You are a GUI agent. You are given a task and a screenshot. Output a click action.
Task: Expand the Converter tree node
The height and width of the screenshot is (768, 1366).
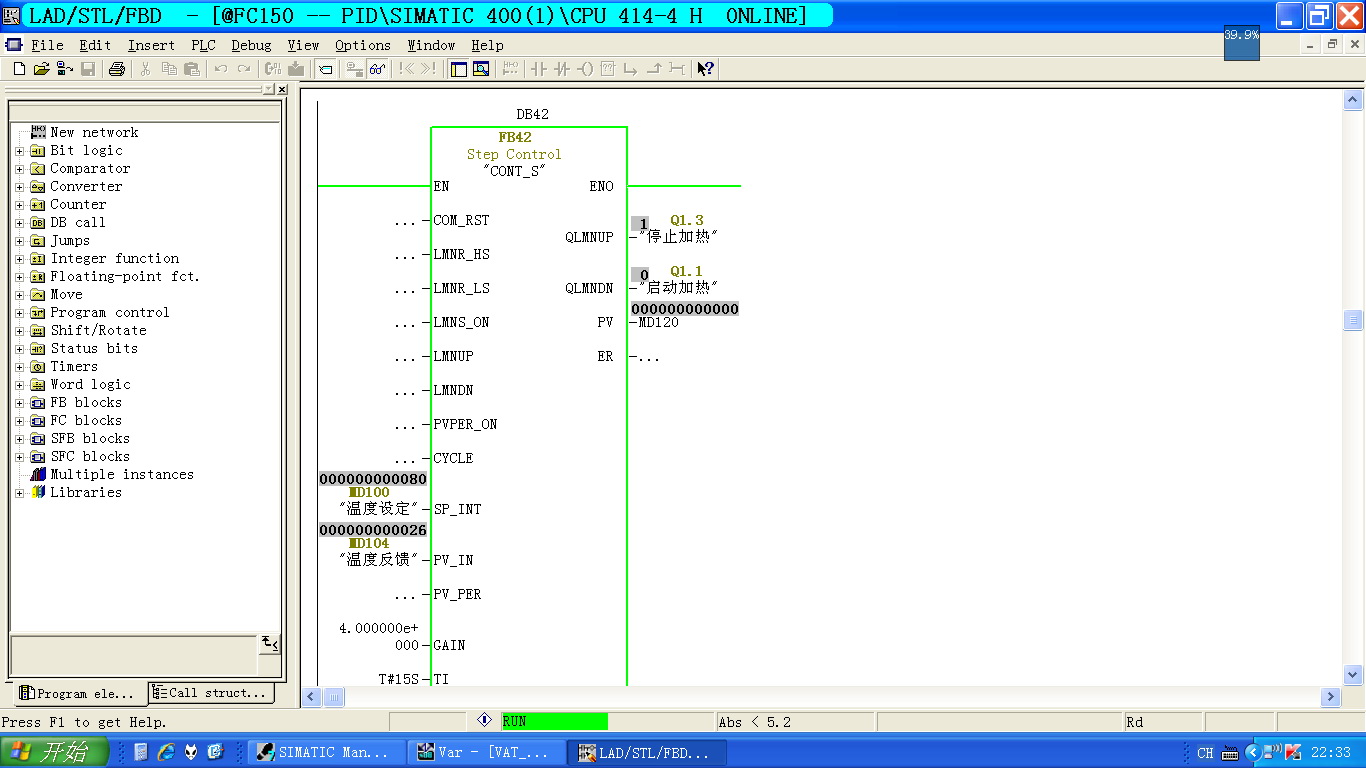pyautogui.click(x=19, y=187)
